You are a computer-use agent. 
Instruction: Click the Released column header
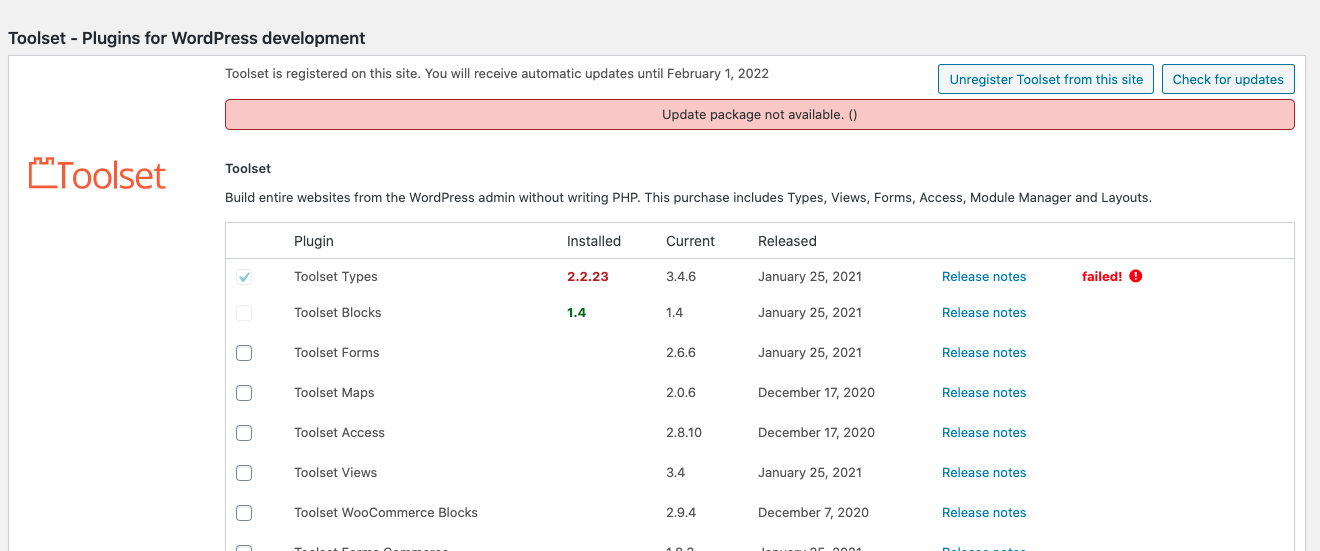[787, 241]
